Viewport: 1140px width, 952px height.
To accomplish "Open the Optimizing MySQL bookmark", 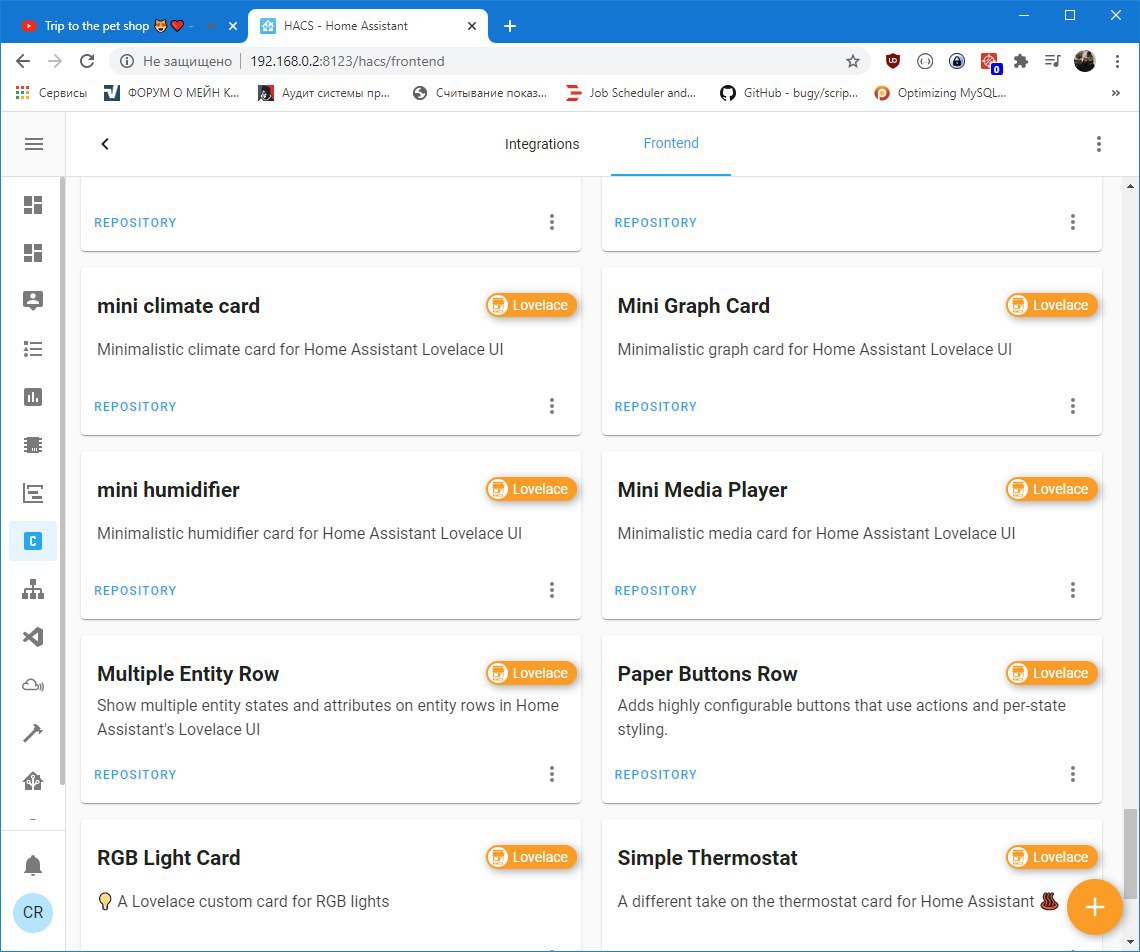I will (x=941, y=92).
